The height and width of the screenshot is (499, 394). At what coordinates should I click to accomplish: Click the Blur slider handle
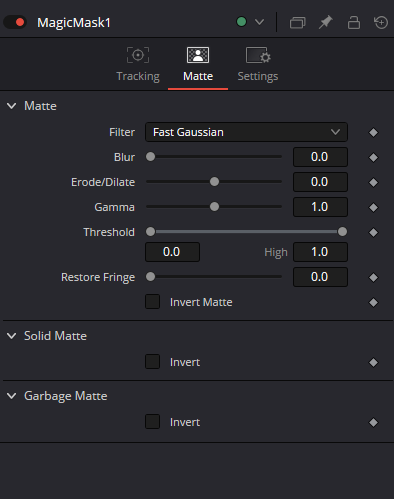tap(150, 157)
